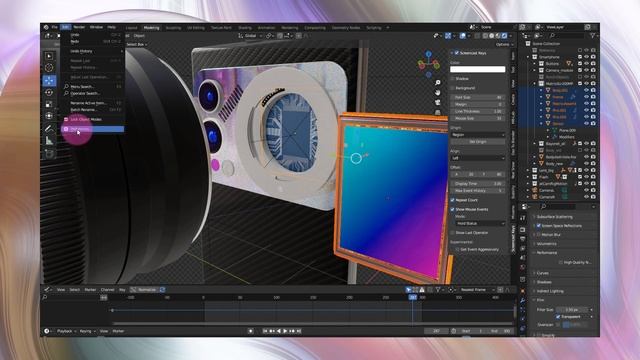The image size is (640, 360).
Task: Enable the Background checkbox
Action: pos(453,88)
